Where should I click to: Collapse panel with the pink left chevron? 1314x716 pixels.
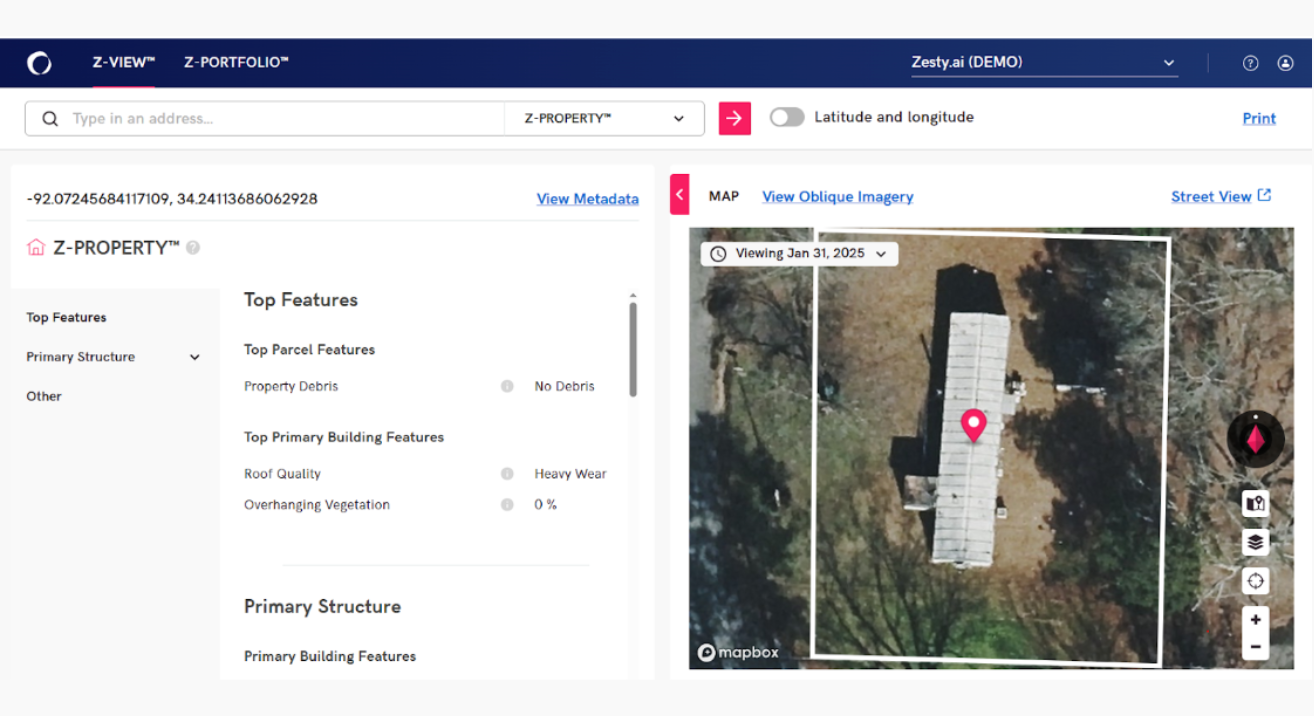pos(680,194)
